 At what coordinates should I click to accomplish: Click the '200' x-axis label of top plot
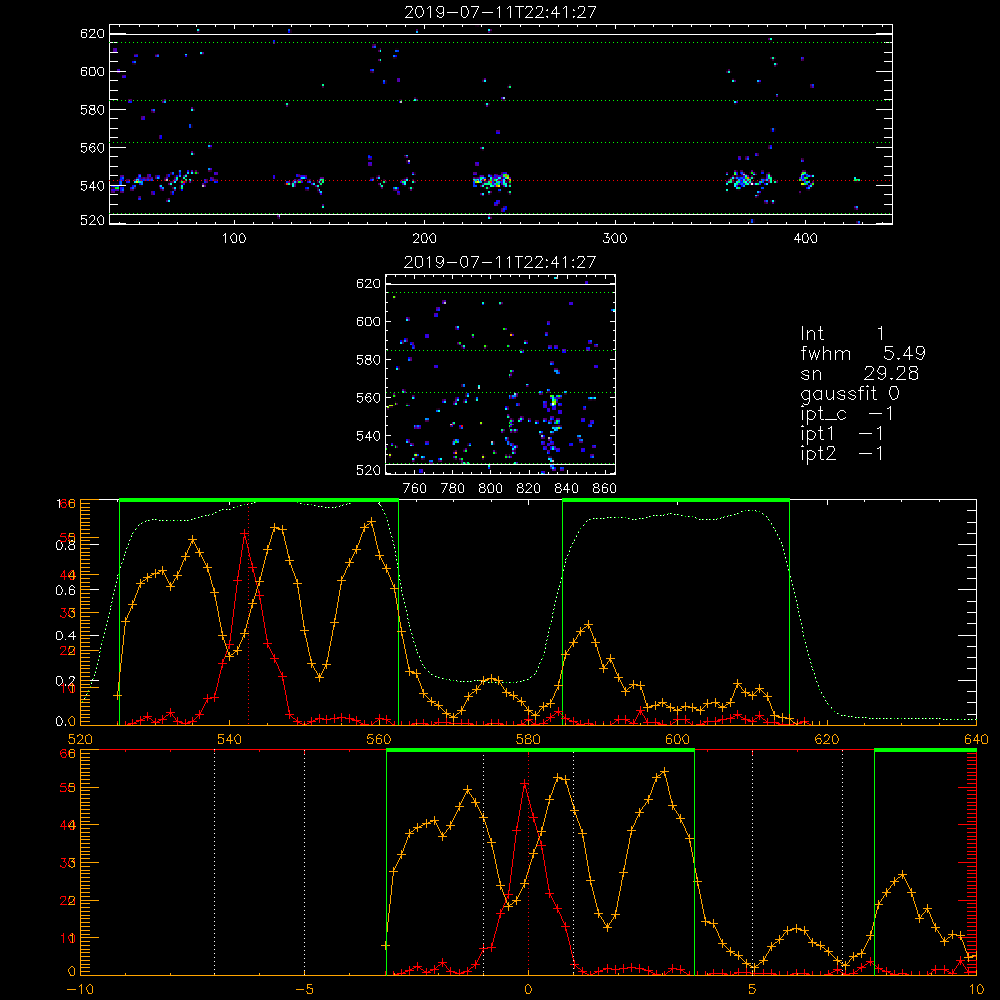pos(424,239)
